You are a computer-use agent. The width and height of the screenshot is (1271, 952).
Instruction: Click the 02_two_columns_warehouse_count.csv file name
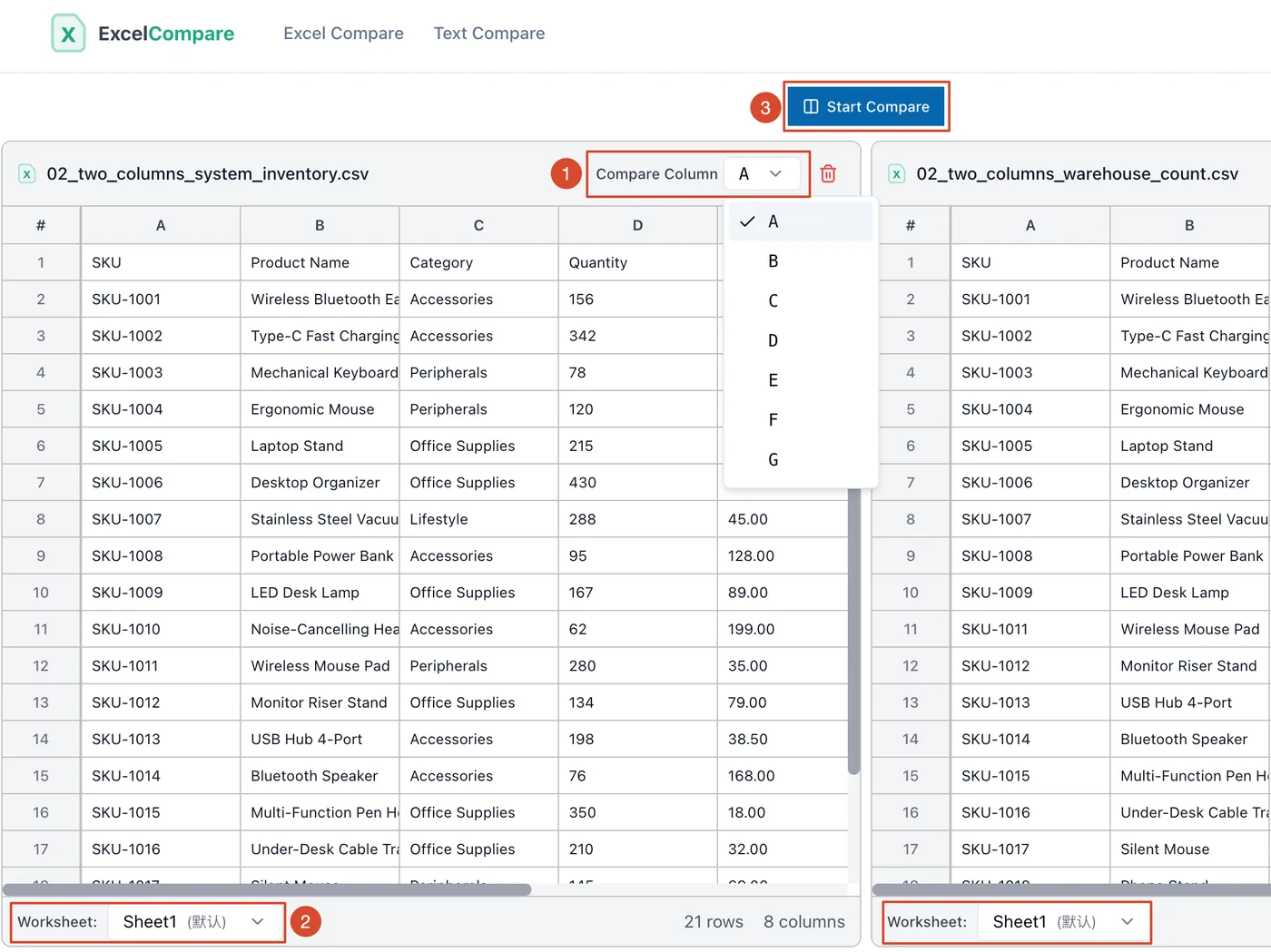coord(1078,174)
